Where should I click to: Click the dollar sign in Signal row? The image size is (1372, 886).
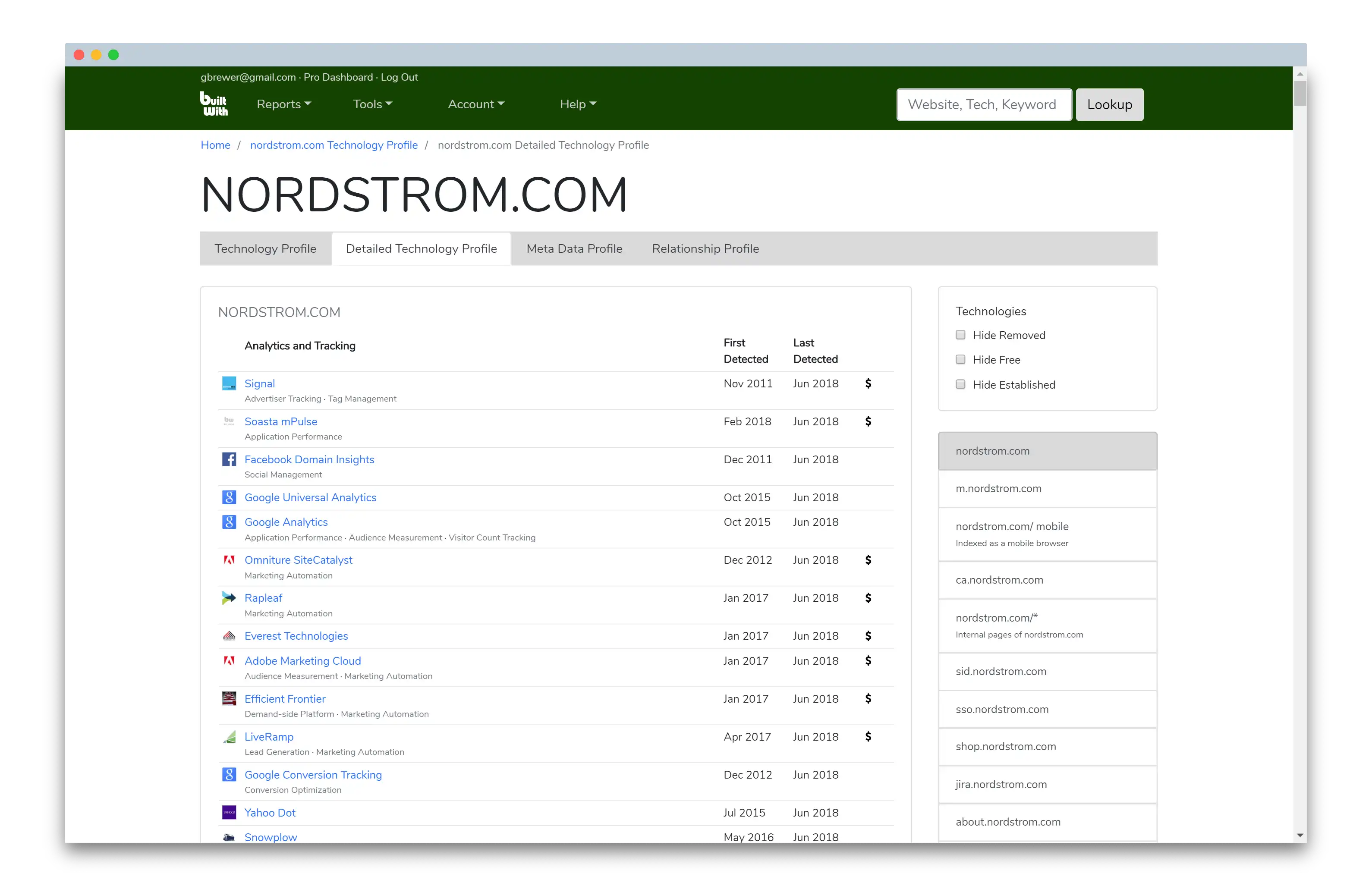tap(868, 383)
